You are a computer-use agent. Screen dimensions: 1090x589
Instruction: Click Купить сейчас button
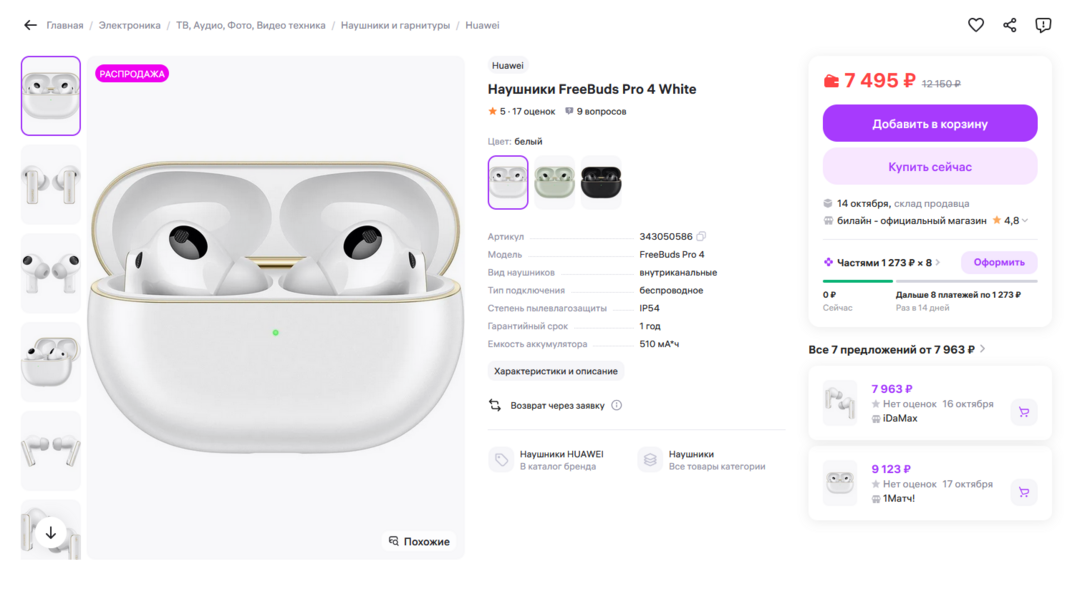(930, 167)
